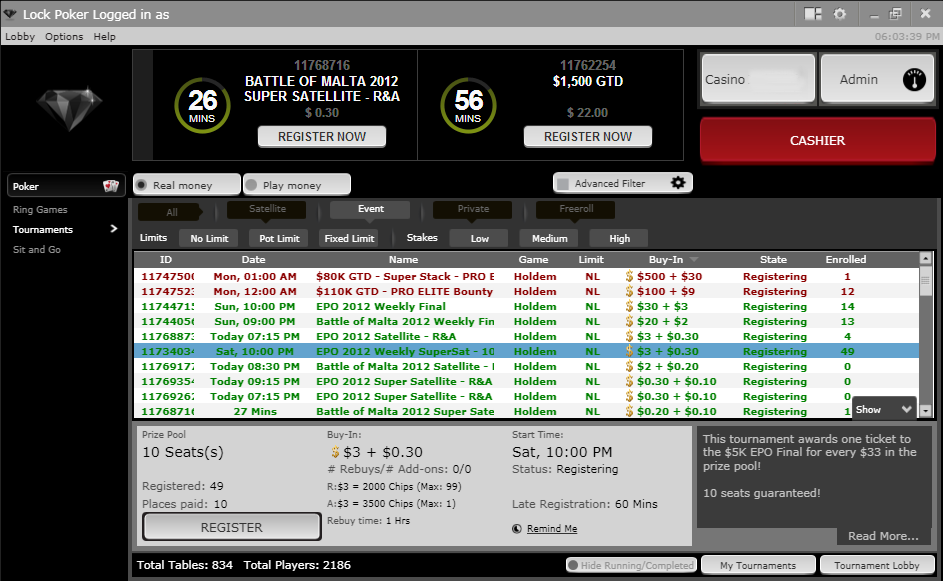Open the Show dropdown

[x=884, y=409]
